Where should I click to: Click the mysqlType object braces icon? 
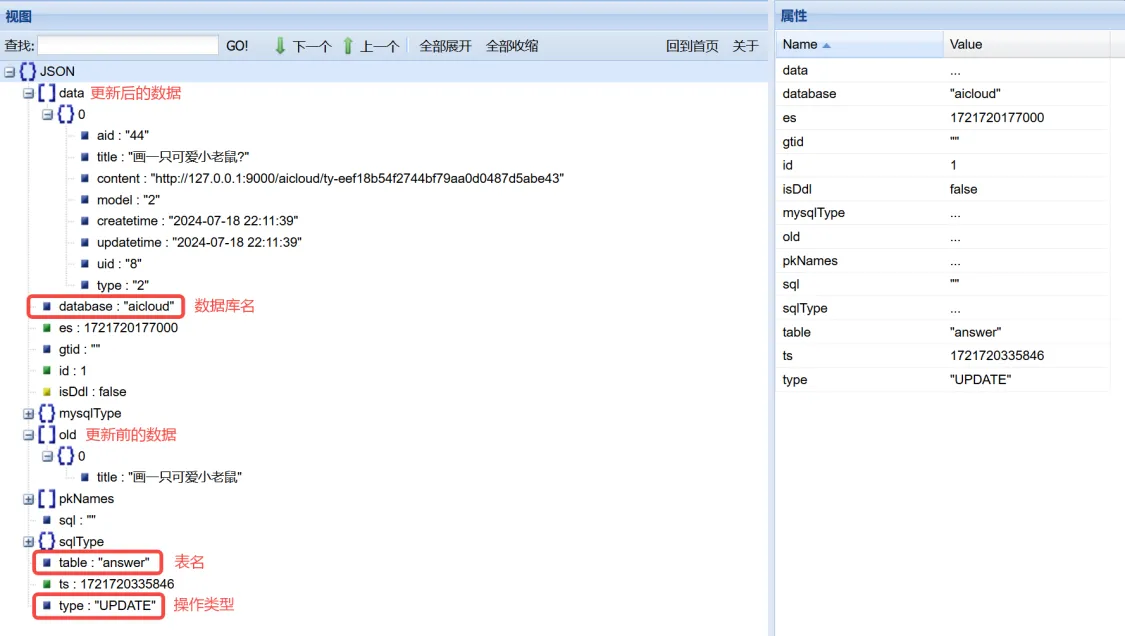[x=46, y=413]
